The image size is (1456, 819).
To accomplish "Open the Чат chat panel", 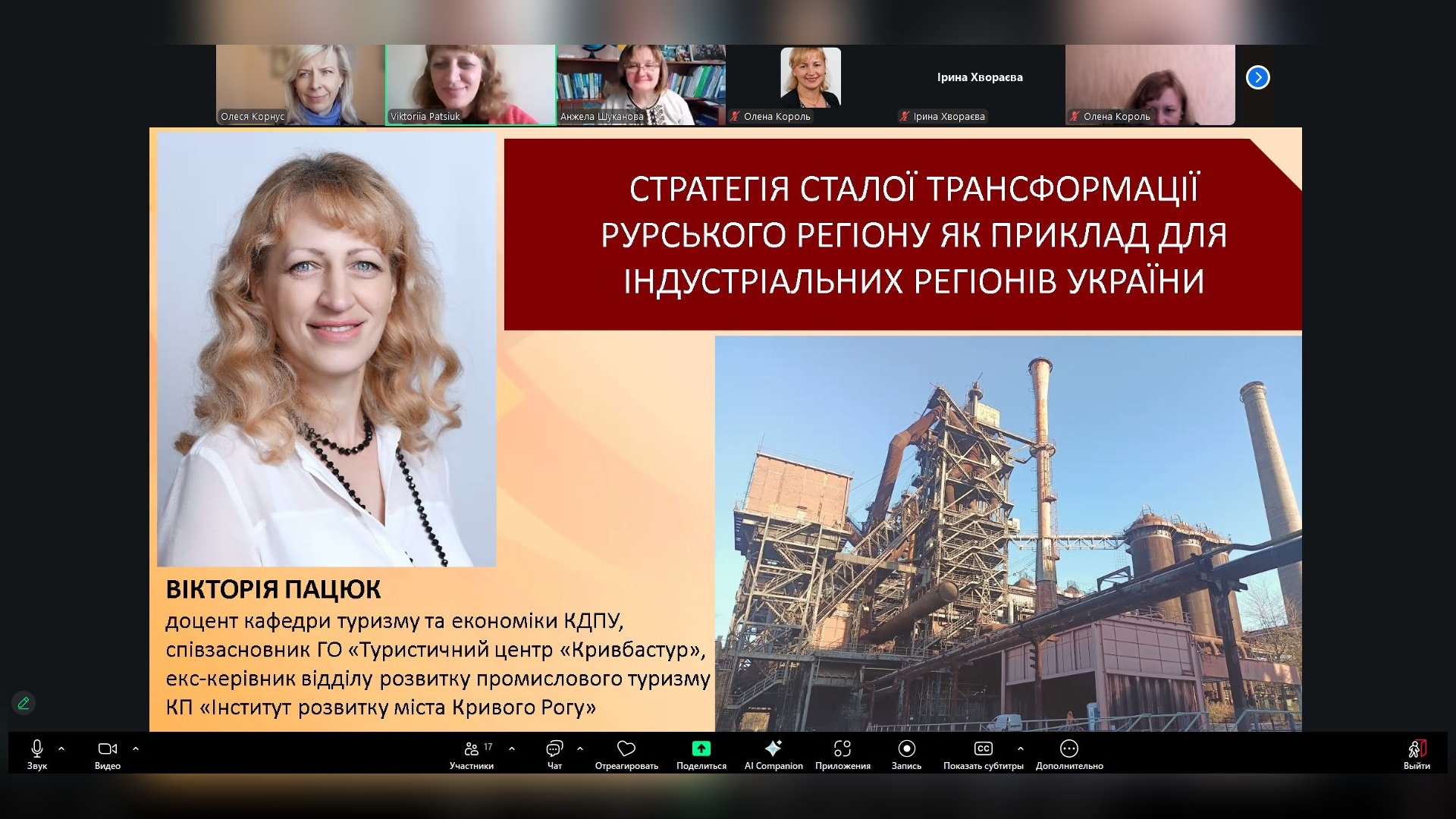I will click(x=554, y=749).
